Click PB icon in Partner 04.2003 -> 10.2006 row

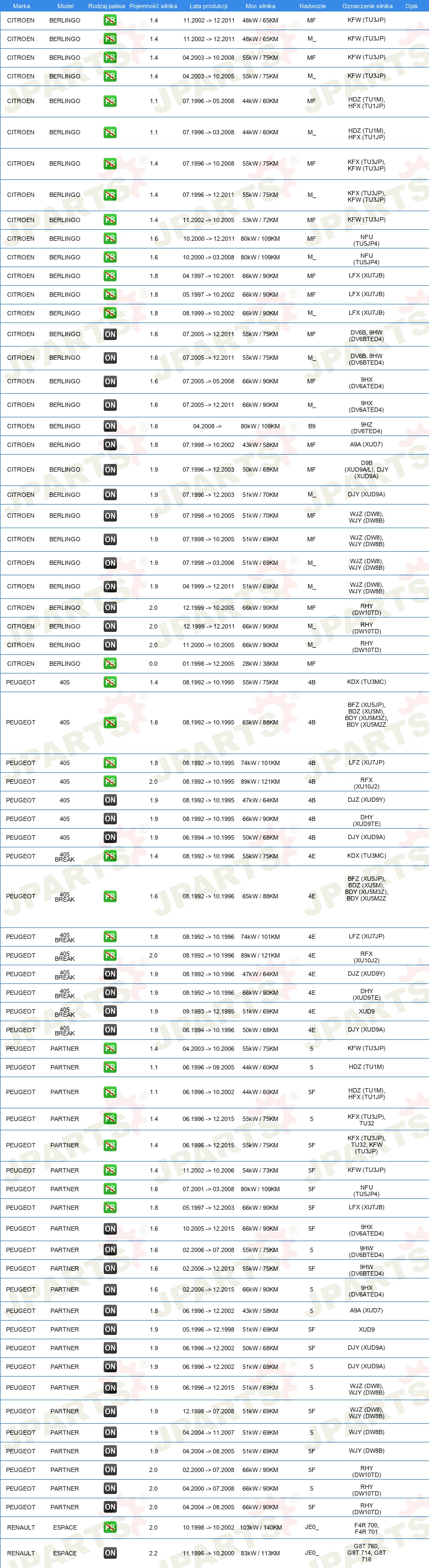click(x=110, y=1049)
